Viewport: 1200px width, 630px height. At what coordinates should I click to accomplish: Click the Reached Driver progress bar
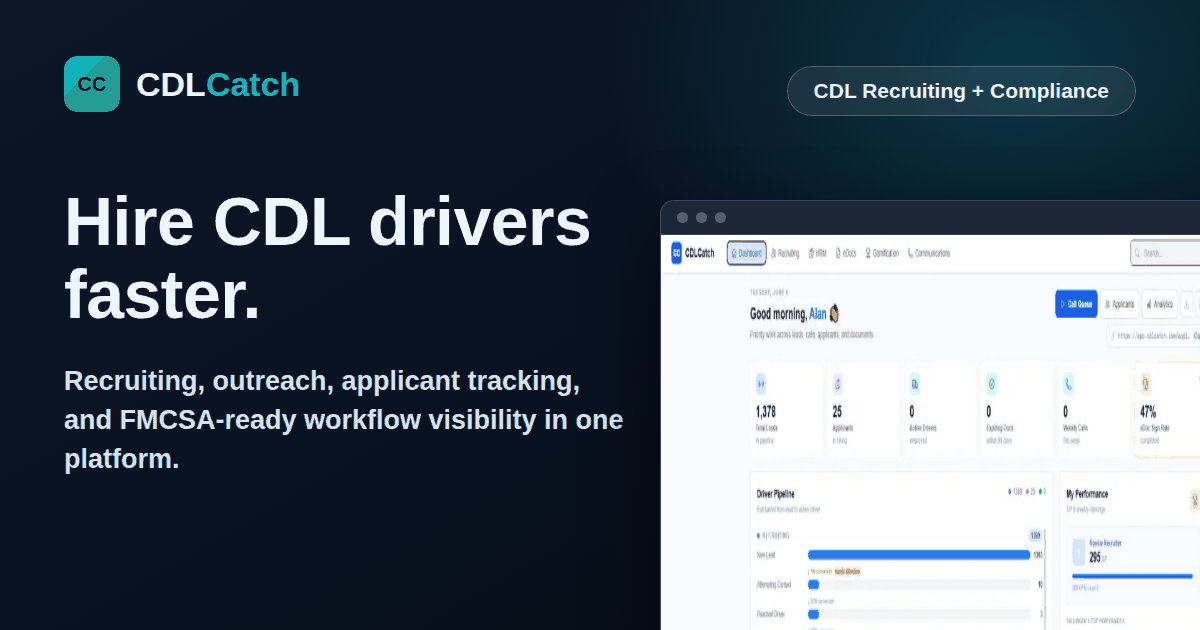[919, 614]
